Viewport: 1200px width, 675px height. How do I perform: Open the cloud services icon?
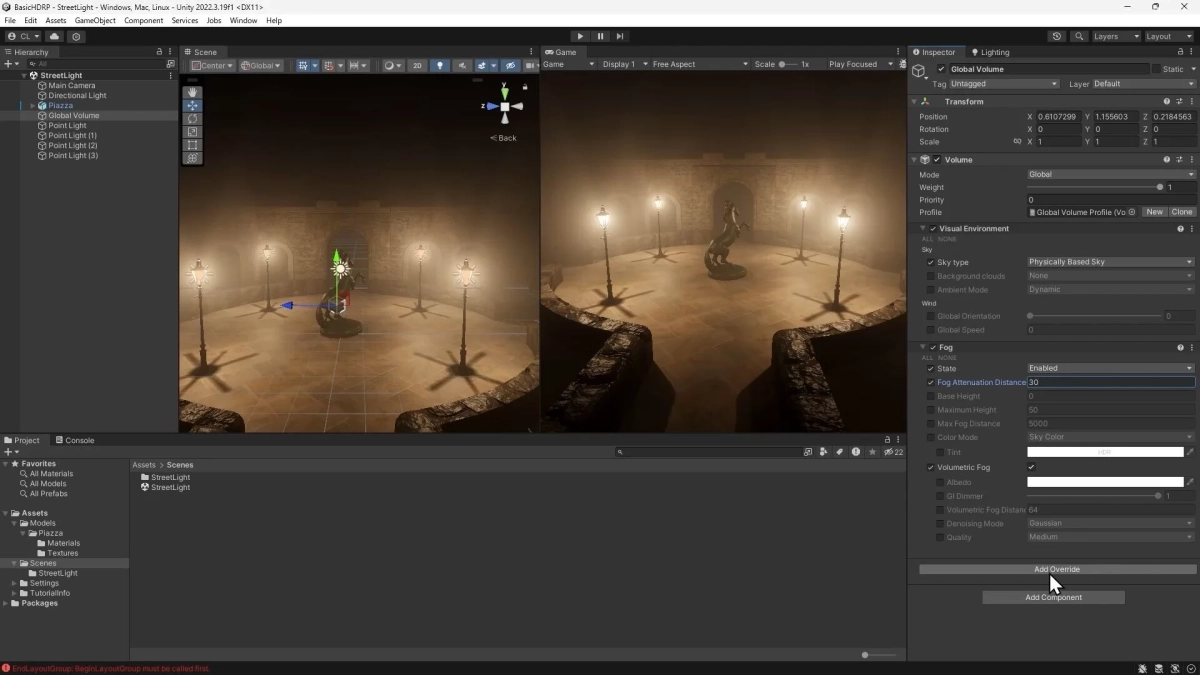[x=55, y=36]
